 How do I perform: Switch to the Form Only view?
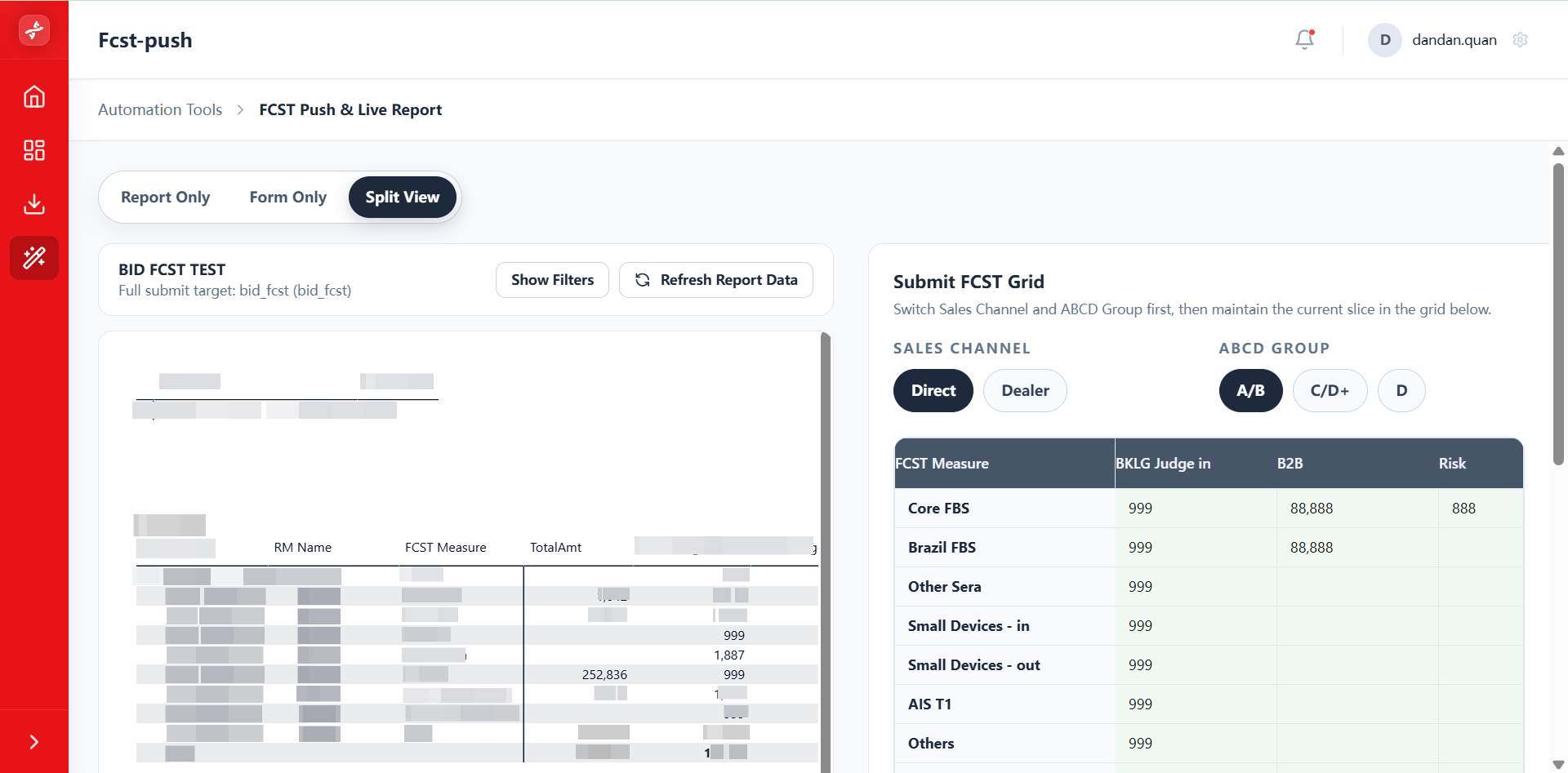click(x=287, y=197)
